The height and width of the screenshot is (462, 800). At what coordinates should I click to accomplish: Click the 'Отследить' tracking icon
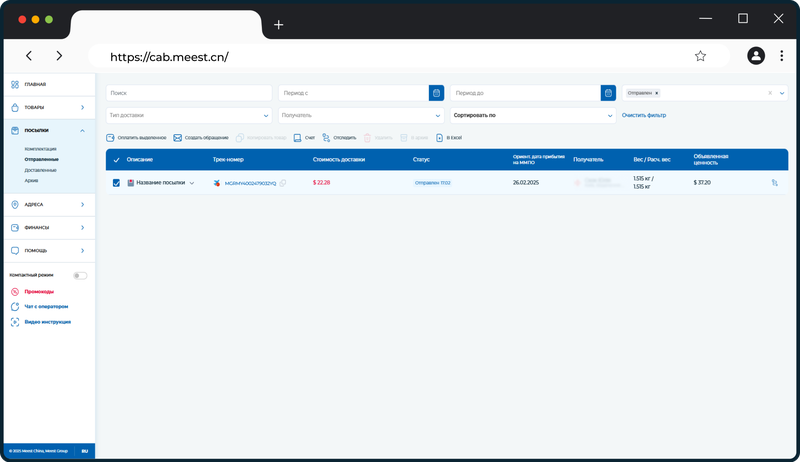326,138
